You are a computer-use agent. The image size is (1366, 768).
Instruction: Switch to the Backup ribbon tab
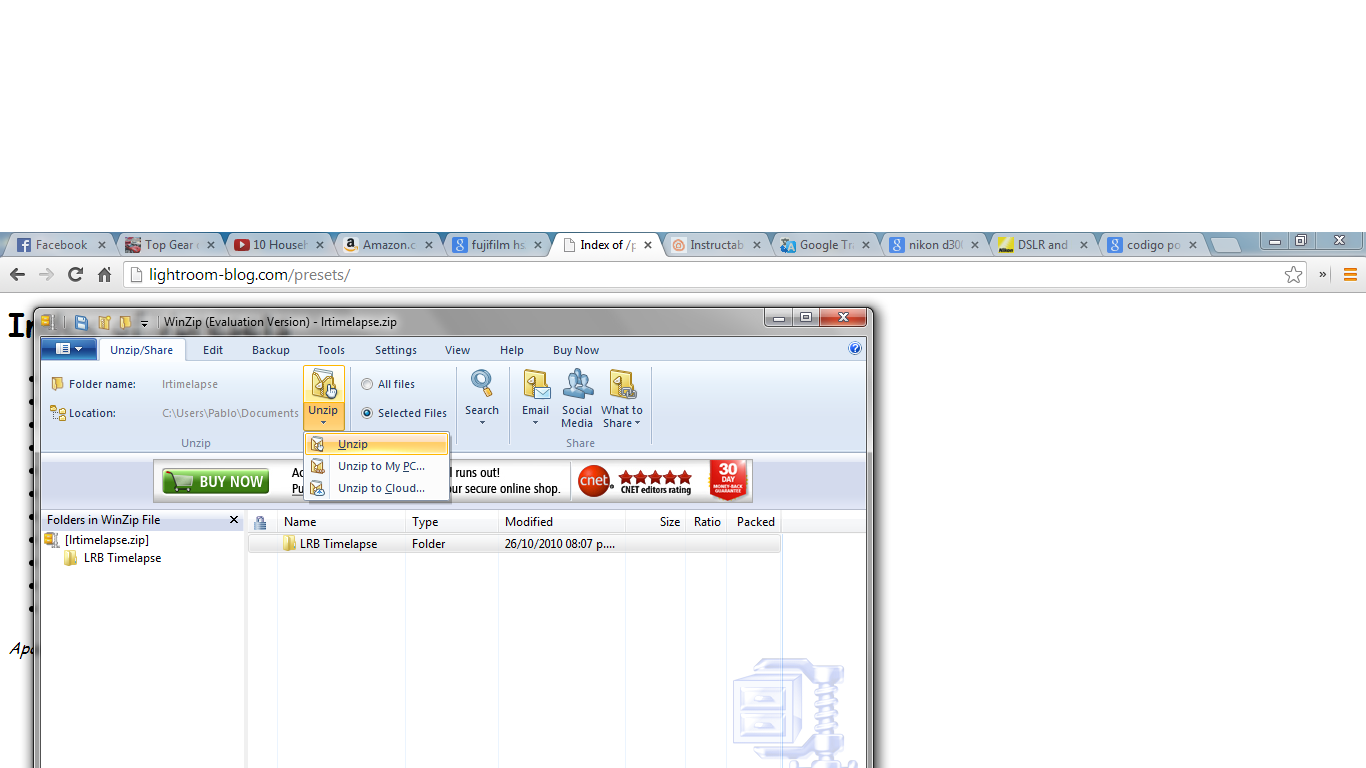[x=271, y=350]
